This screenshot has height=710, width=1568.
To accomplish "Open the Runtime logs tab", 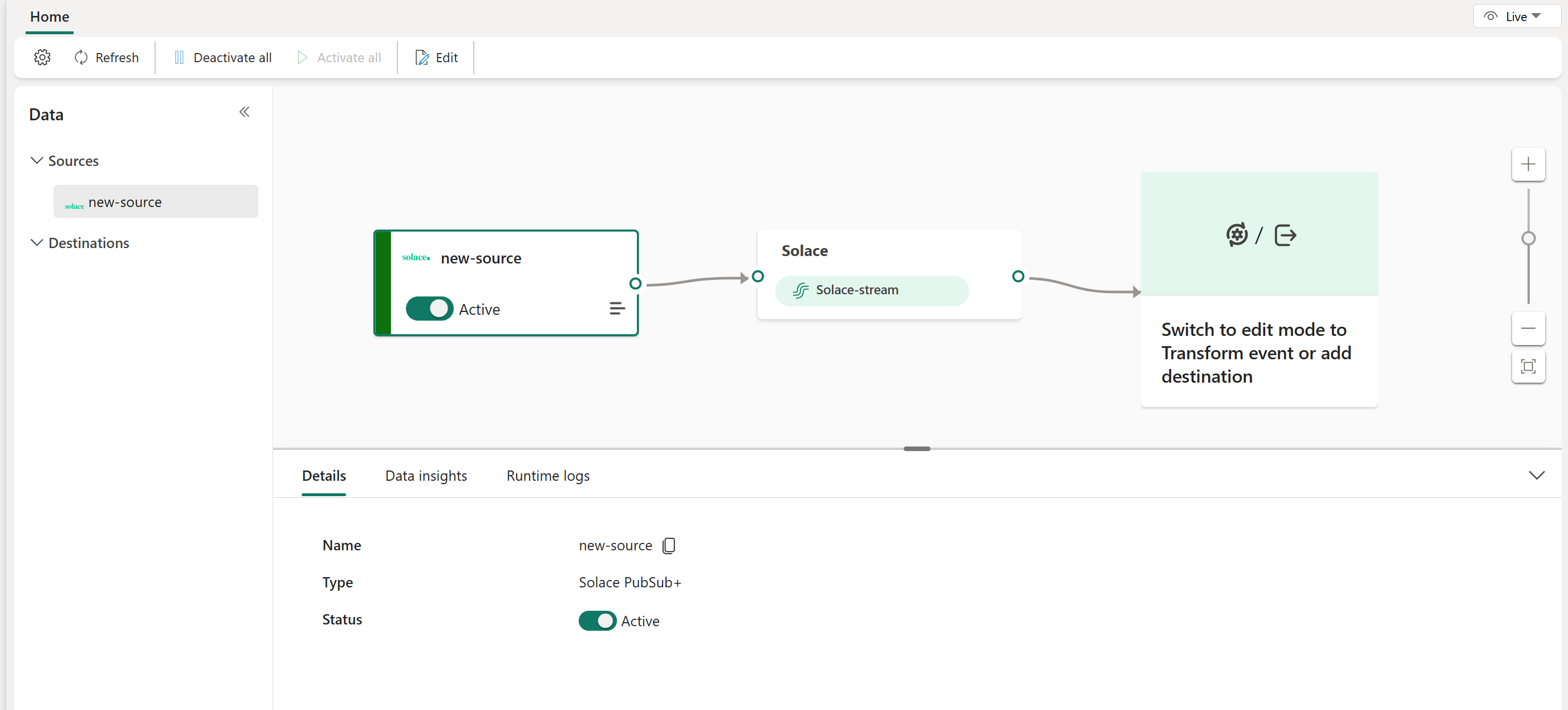I will tap(548, 476).
